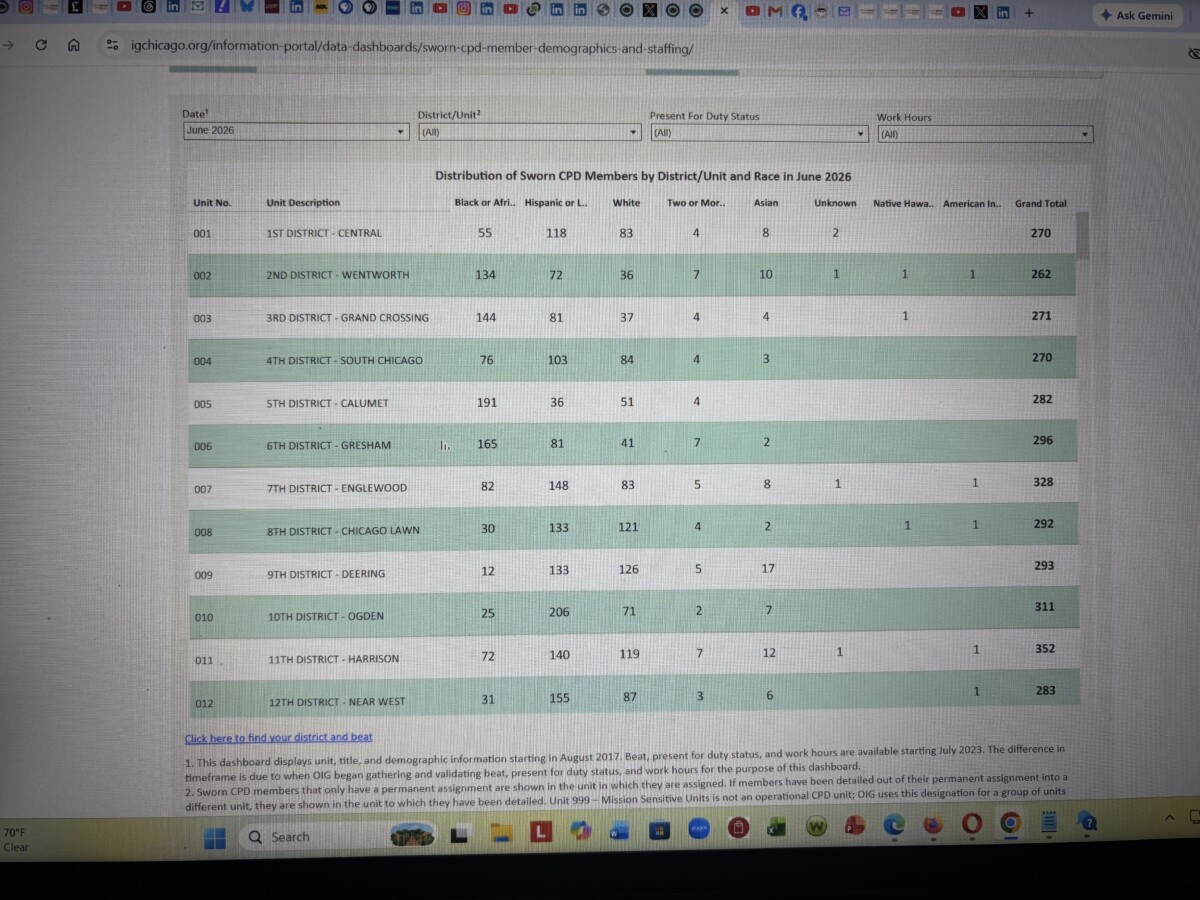Show hidden system tray icons chevron
Viewport: 1200px width, 900px height.
(x=1168, y=818)
